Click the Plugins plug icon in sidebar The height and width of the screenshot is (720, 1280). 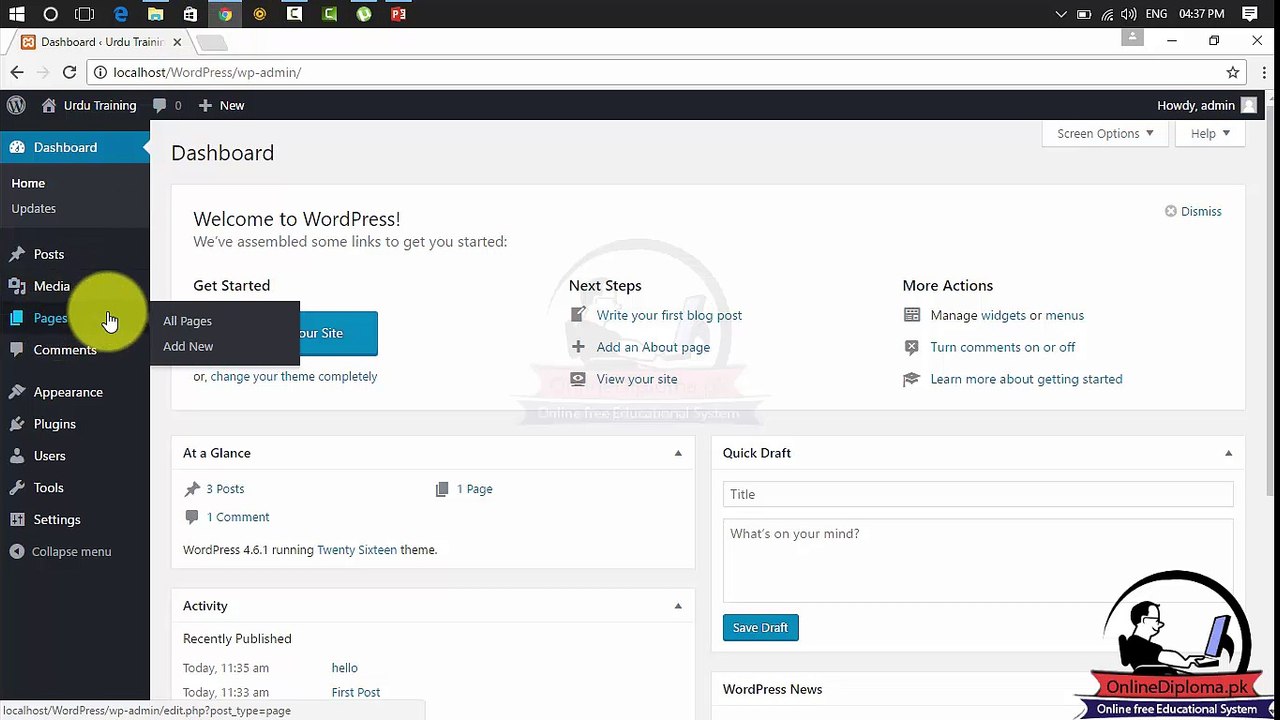click(17, 424)
